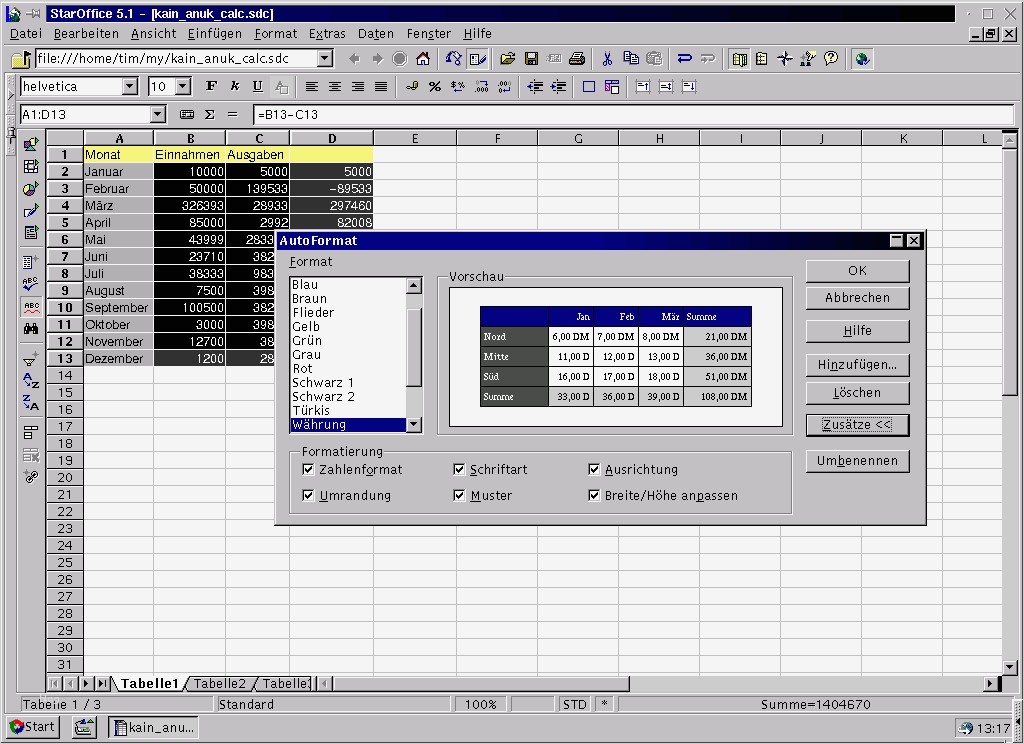Uncheck the Umrandung checkbox
Image resolution: width=1024 pixels, height=744 pixels.
click(308, 496)
